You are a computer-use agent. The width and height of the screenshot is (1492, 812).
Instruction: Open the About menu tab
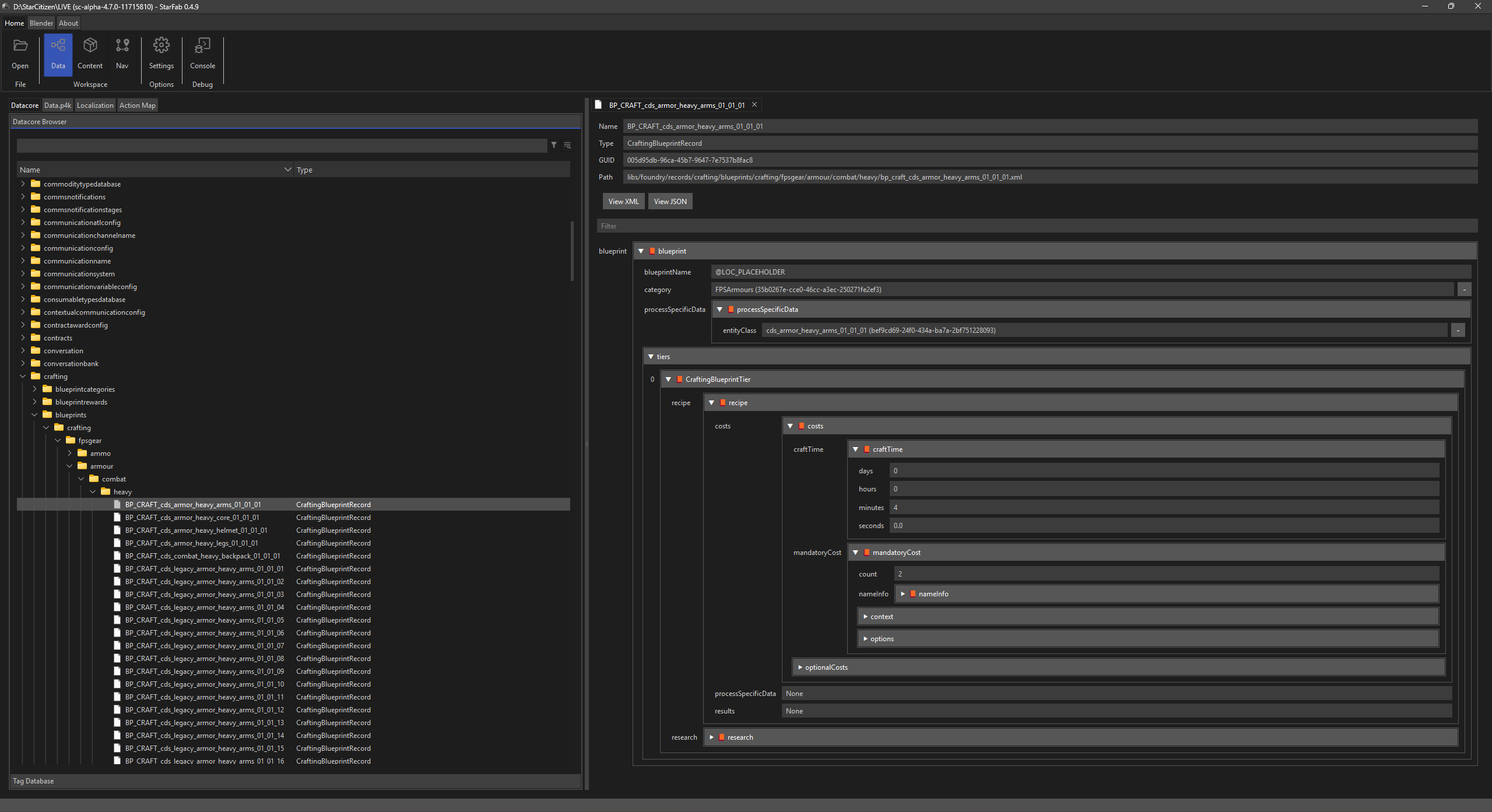[68, 23]
